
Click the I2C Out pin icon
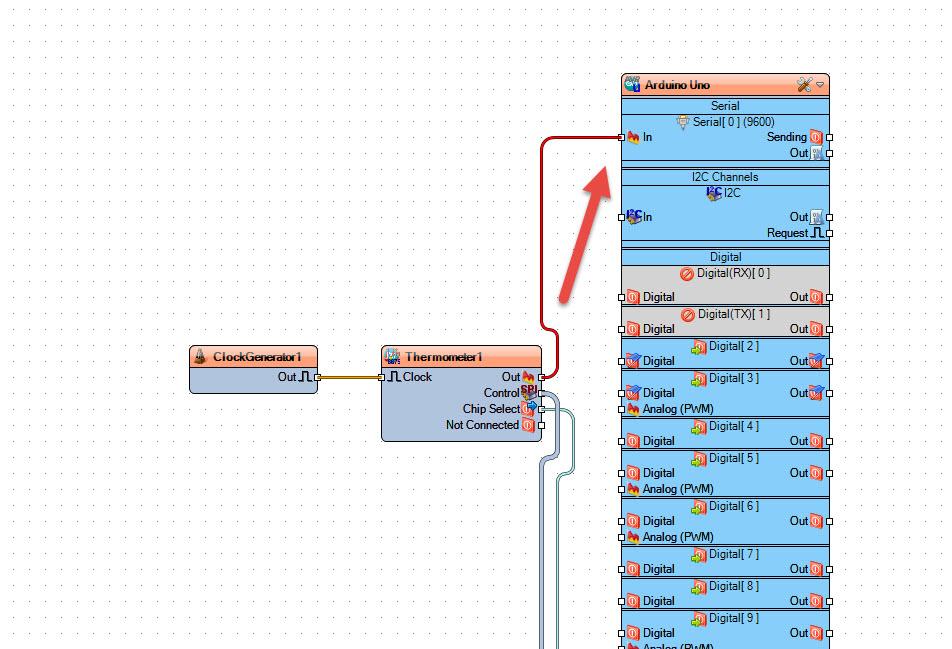click(x=816, y=217)
